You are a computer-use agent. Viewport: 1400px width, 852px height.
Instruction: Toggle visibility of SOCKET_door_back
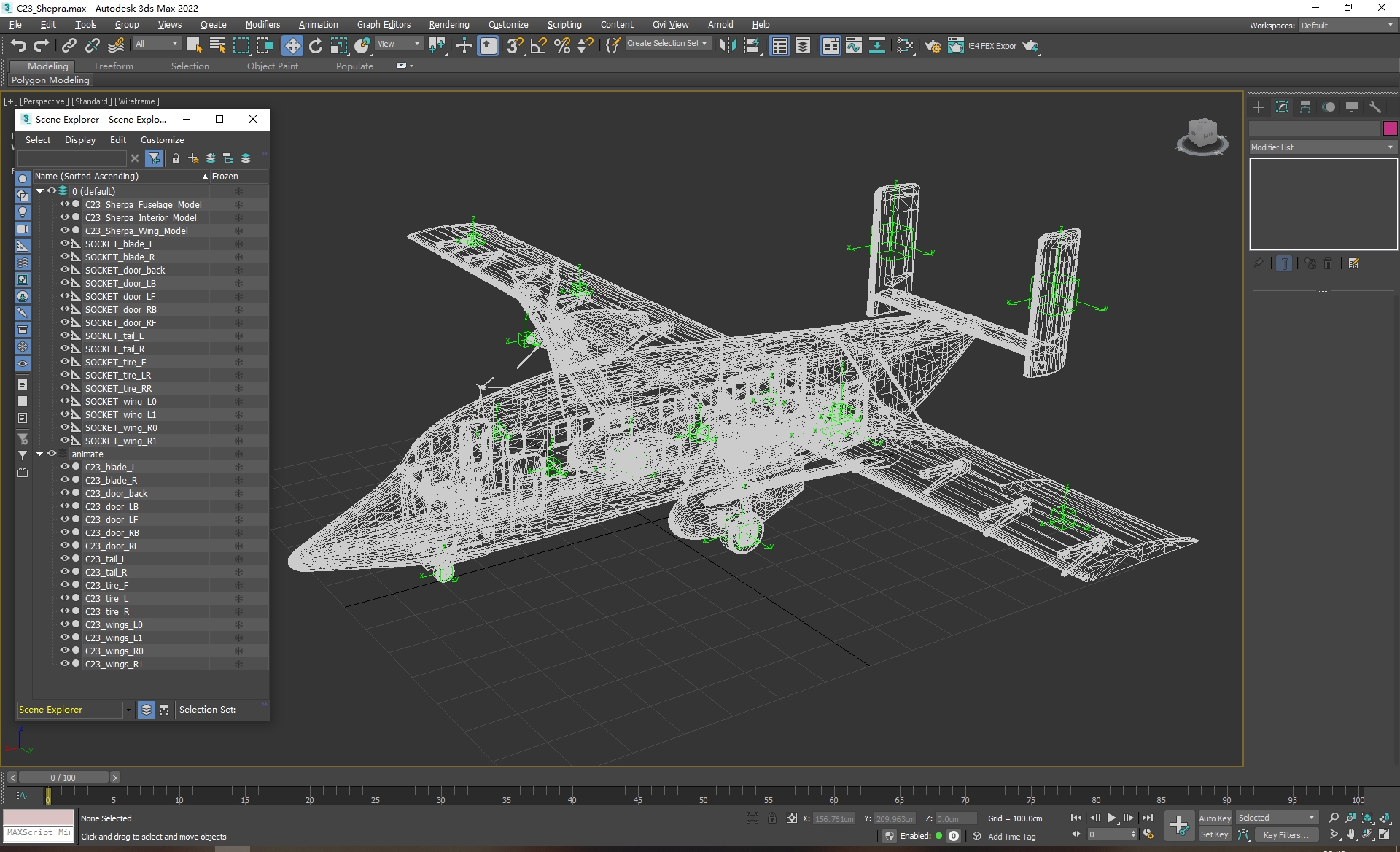point(64,270)
